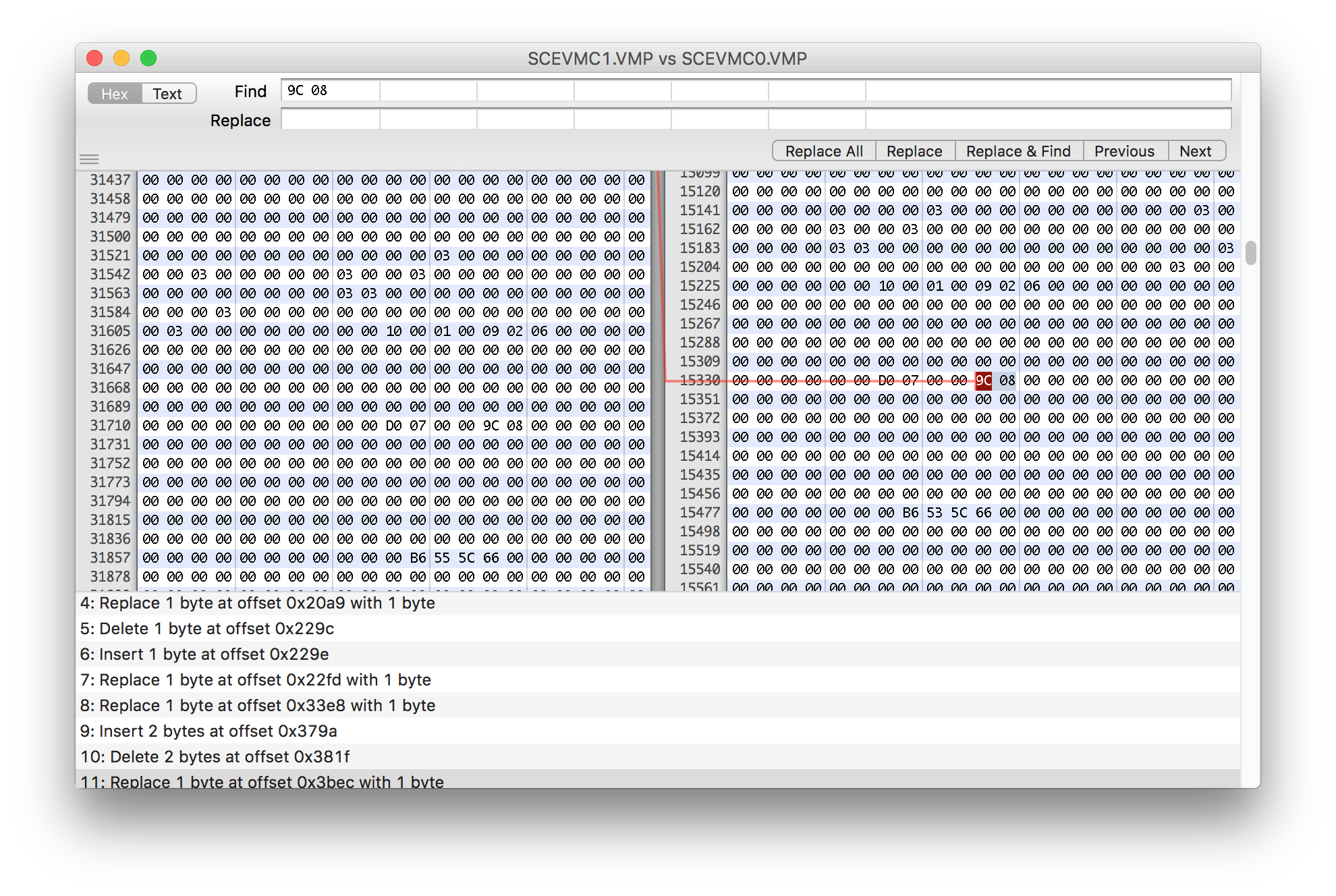
Task: Click the horizontal lines drag handle icon
Action: (x=89, y=159)
